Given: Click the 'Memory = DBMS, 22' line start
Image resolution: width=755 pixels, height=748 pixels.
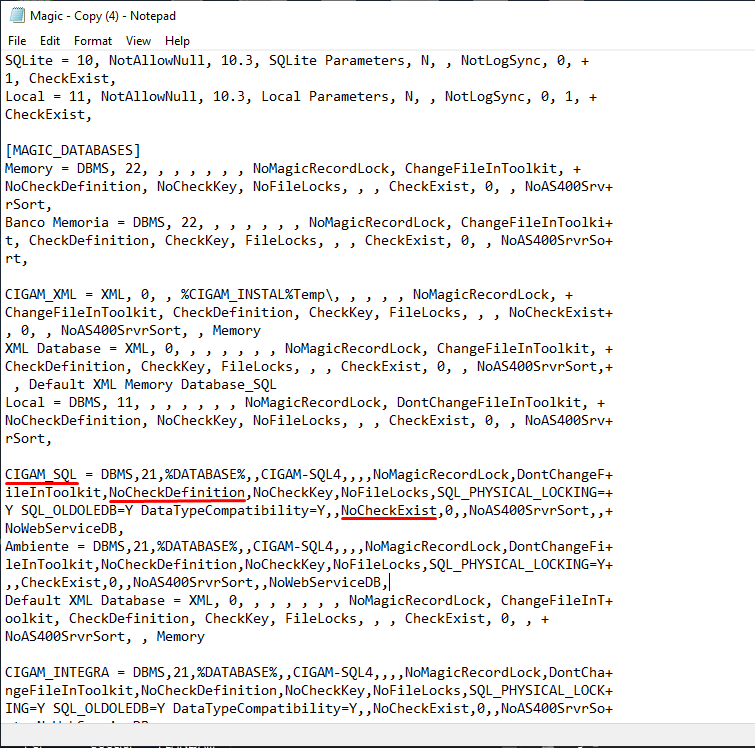Looking at the screenshot, I should [x=73, y=169].
